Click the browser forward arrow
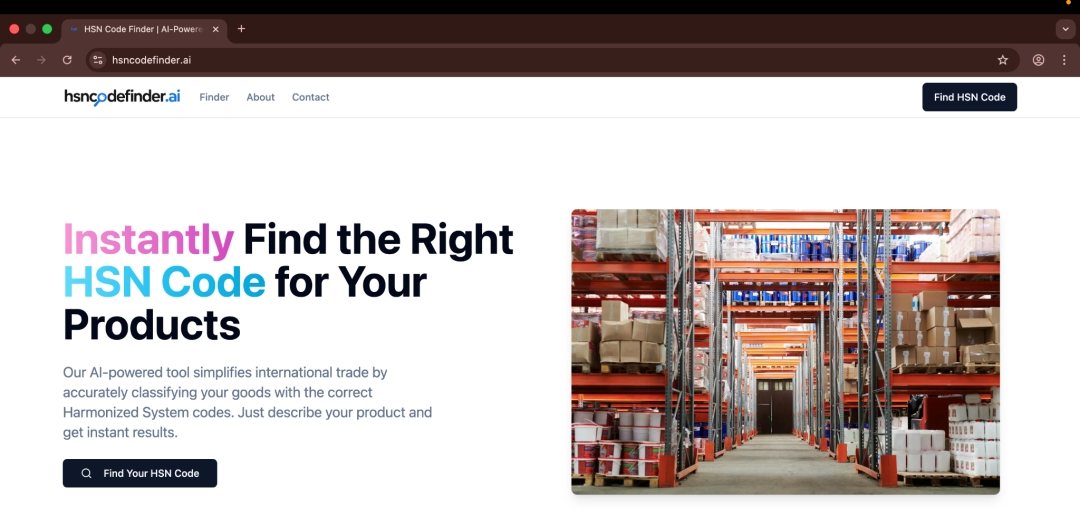Screen dimensions: 1080x527 pyautogui.click(x=41, y=60)
